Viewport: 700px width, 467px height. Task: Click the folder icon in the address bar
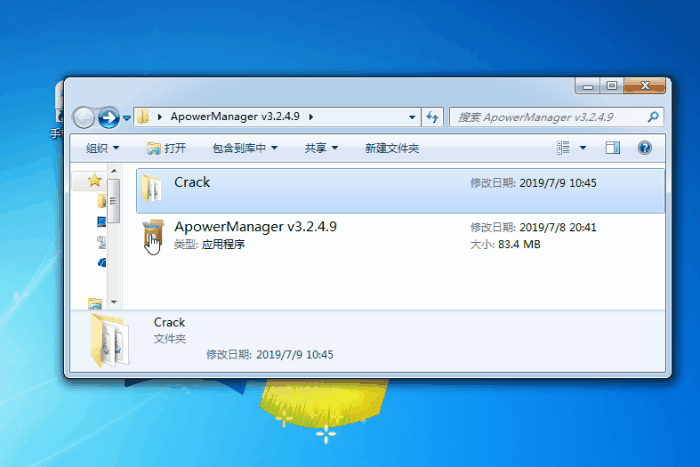(x=143, y=117)
